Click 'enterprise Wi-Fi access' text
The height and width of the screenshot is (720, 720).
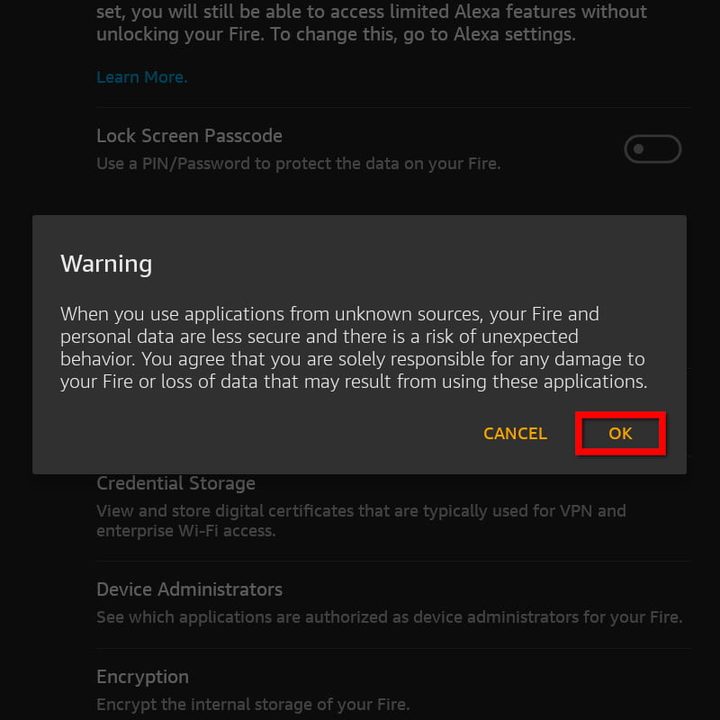[x=185, y=531]
